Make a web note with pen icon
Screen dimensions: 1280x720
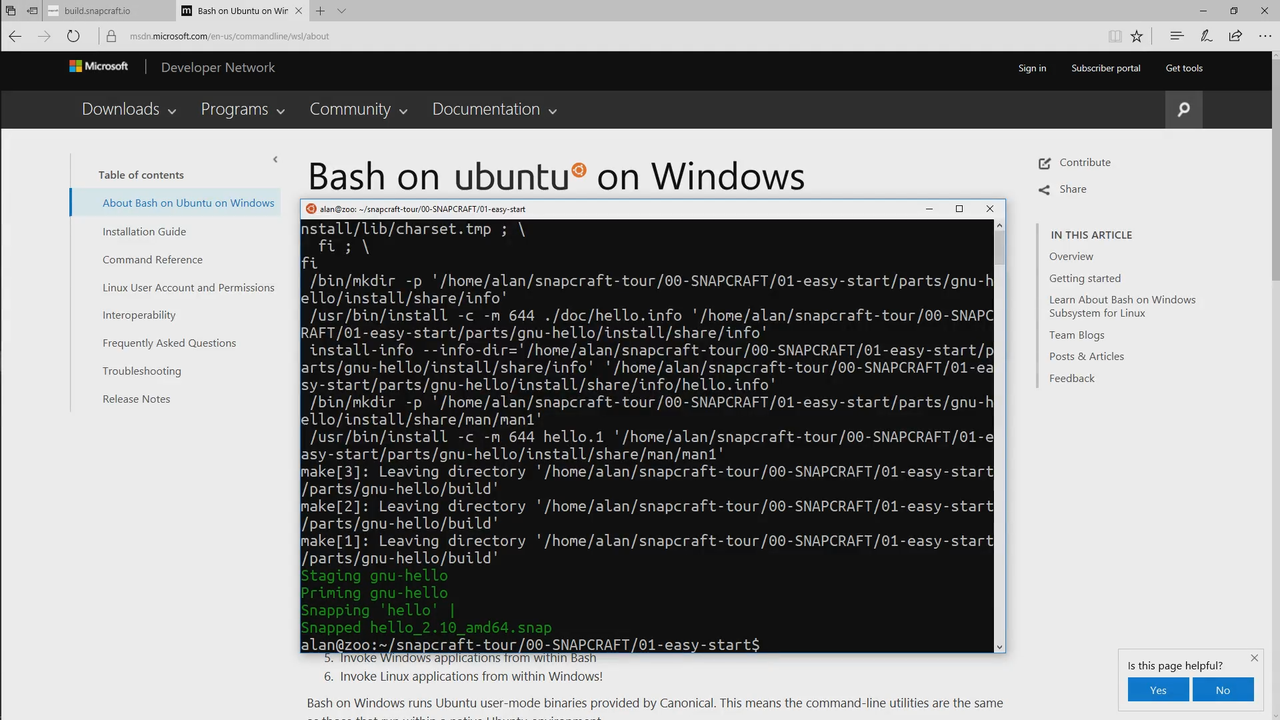pyautogui.click(x=1207, y=36)
